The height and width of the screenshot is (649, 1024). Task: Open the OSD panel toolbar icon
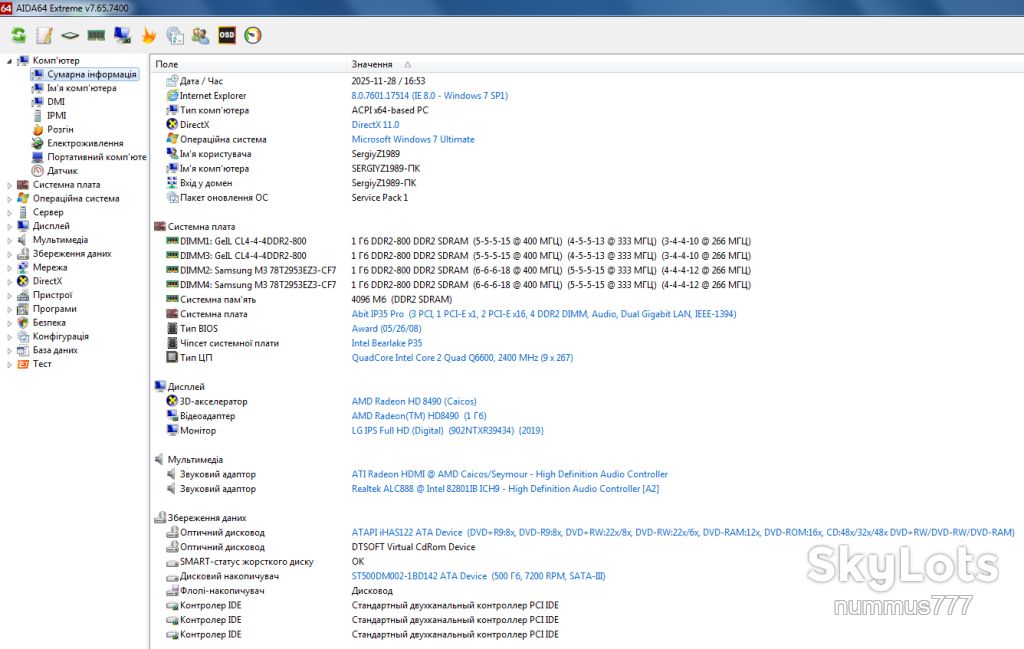pos(227,35)
